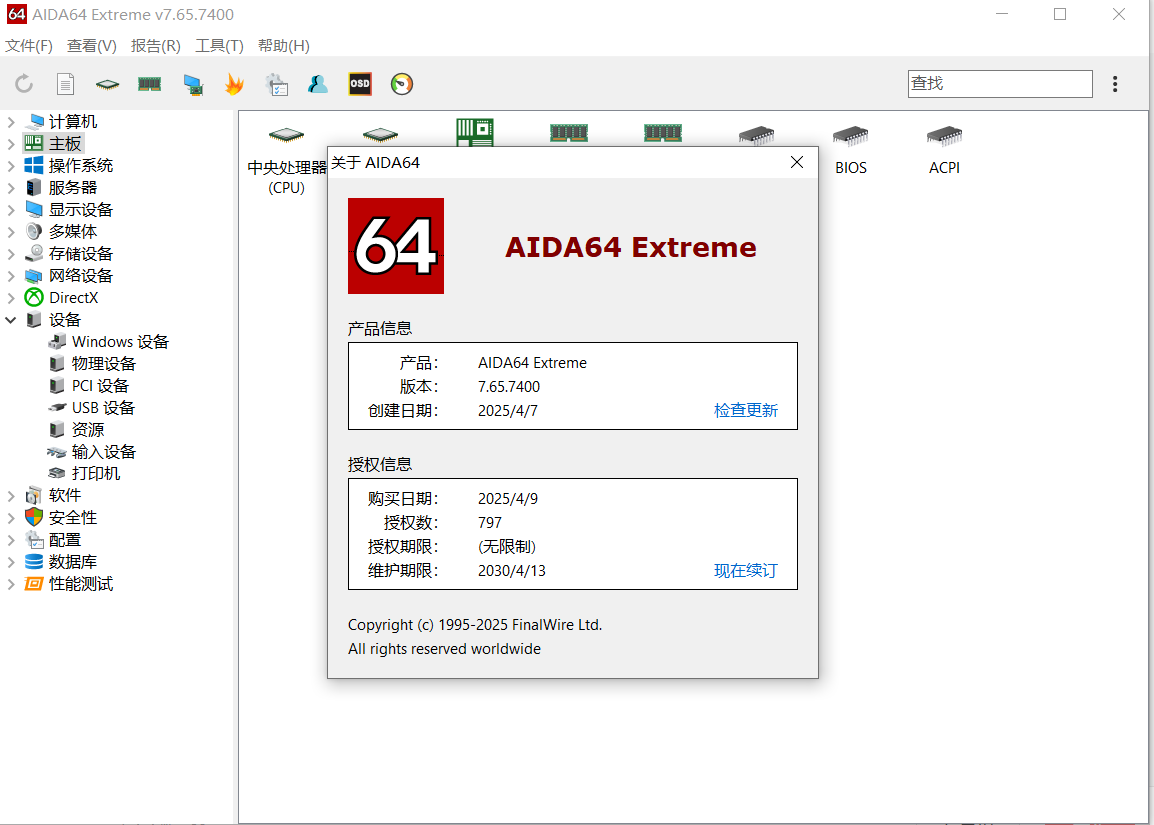Viewport: 1154px width, 825px height.
Task: Click version value 7.65.7400 in dialog
Action: tap(509, 386)
